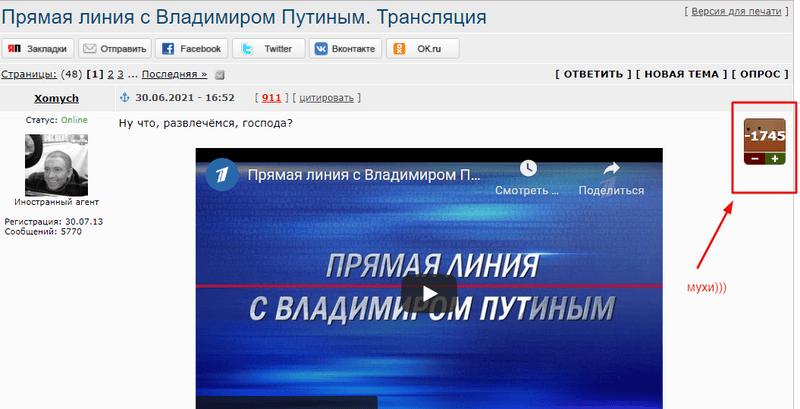Click the -1745 post rating value
Screen dimensions: 800x409
coord(765,136)
